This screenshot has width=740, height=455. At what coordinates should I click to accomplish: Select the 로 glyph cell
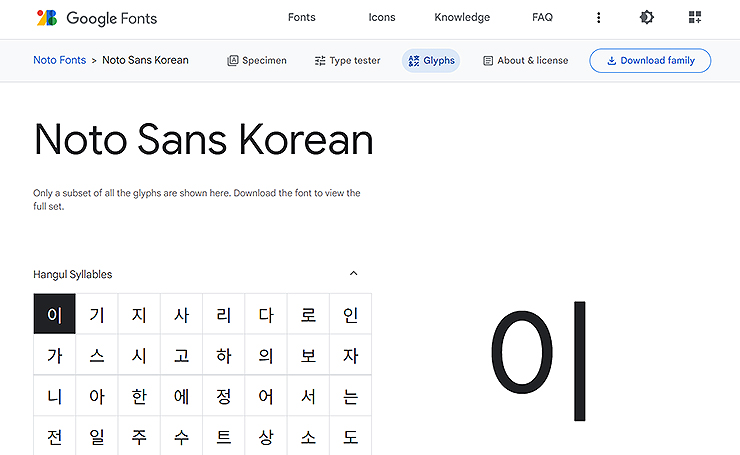click(x=308, y=314)
